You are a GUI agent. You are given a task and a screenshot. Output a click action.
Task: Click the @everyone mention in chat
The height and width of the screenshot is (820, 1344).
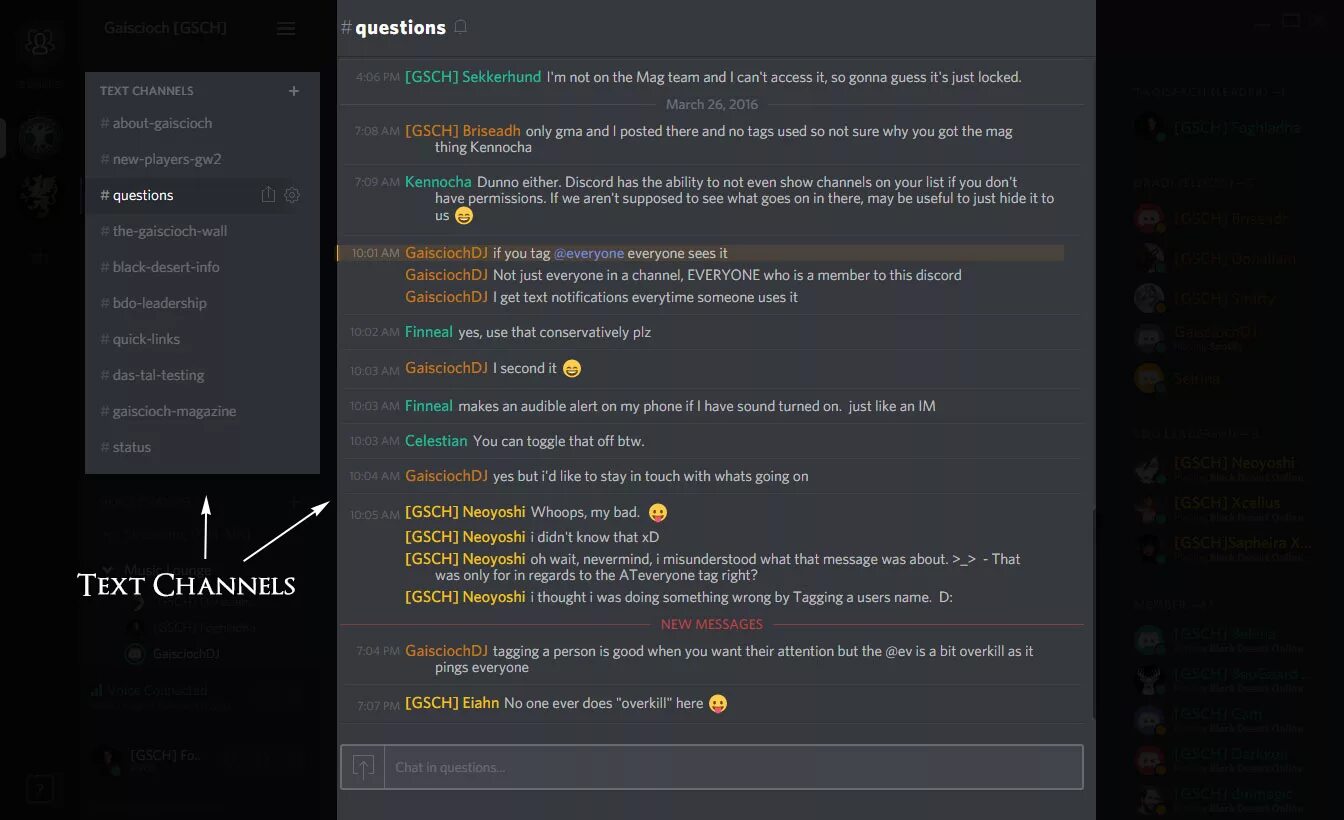(589, 253)
